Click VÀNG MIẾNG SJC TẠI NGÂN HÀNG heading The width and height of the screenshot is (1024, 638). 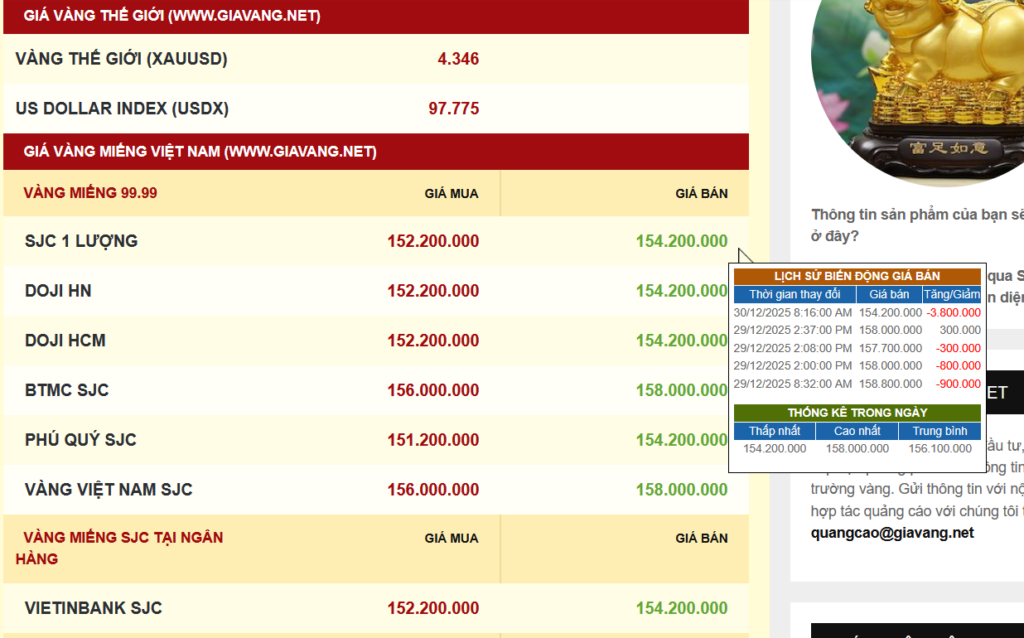(122, 538)
